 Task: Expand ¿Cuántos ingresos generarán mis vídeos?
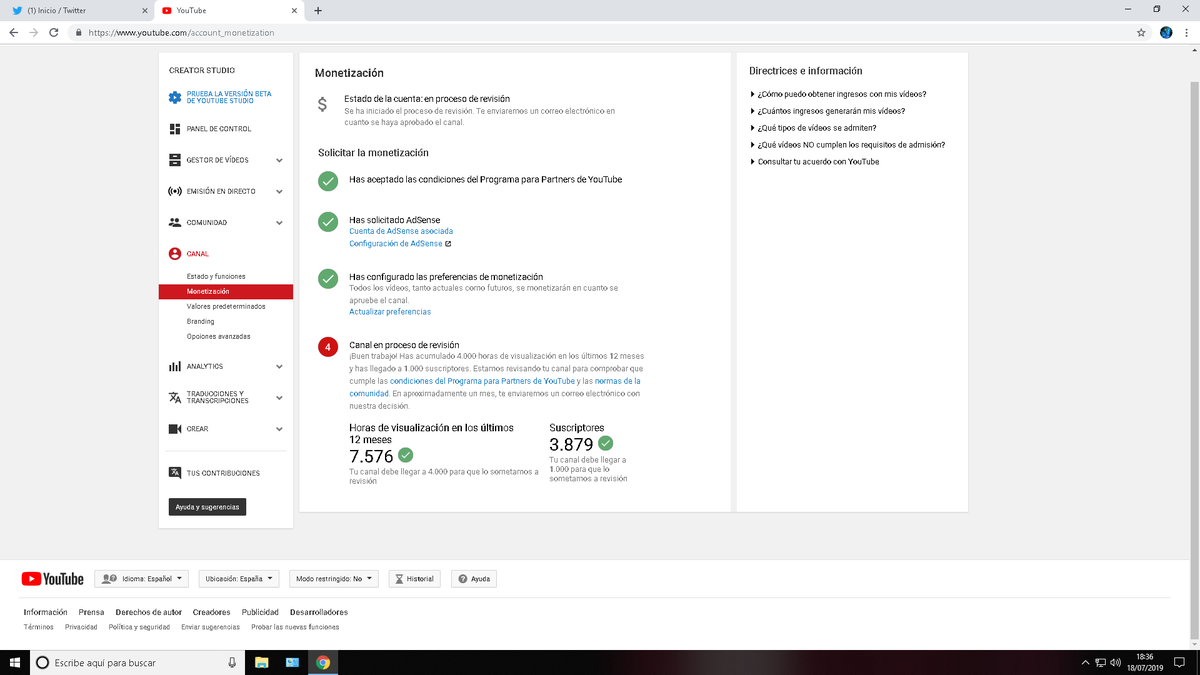pos(828,111)
